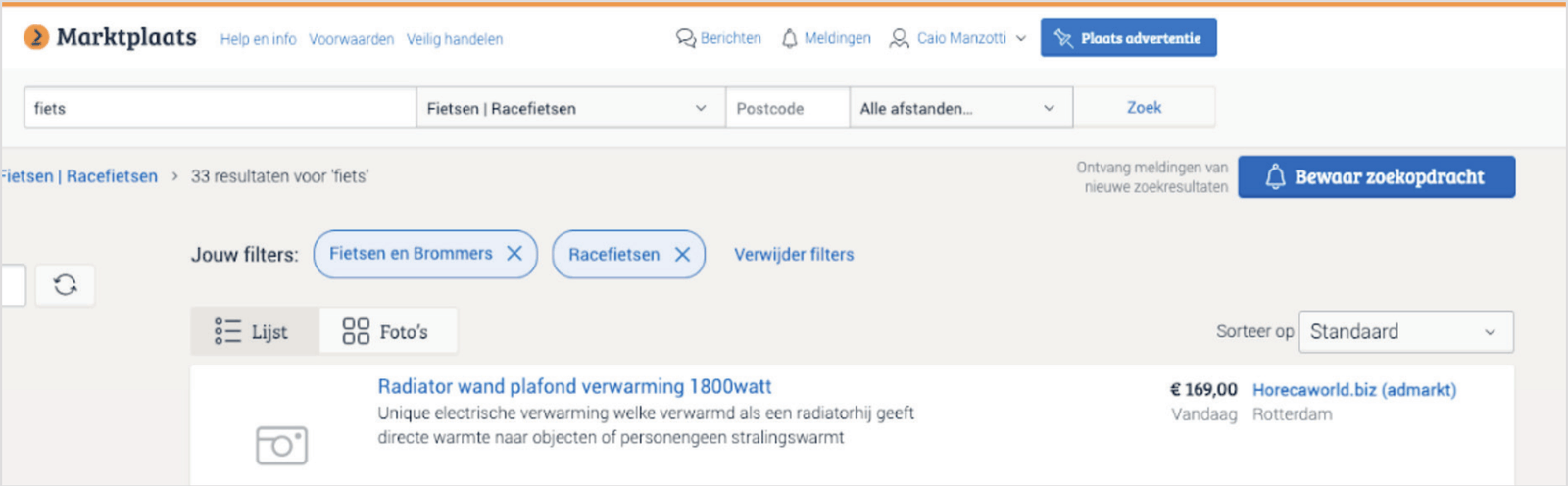Viewport: 1568px width, 486px height.
Task: Click the Verwijder filters link
Action: (794, 255)
